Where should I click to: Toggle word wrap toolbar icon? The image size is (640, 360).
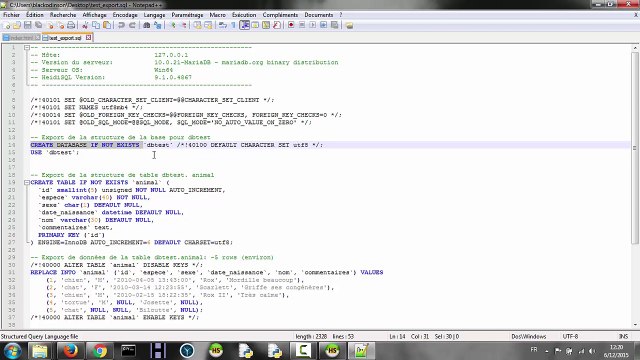(x=222, y=25)
